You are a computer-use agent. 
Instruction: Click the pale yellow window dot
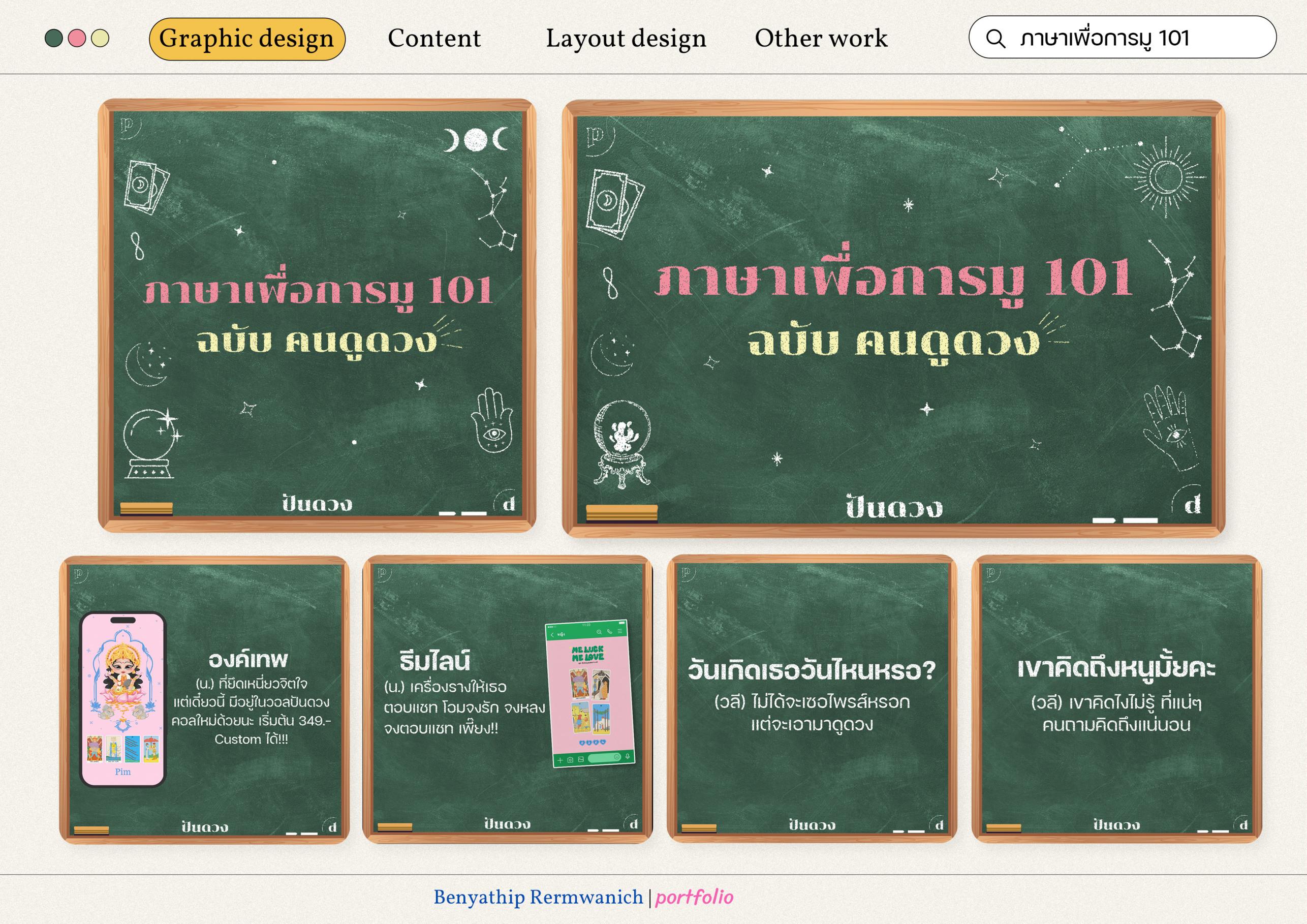coord(100,39)
